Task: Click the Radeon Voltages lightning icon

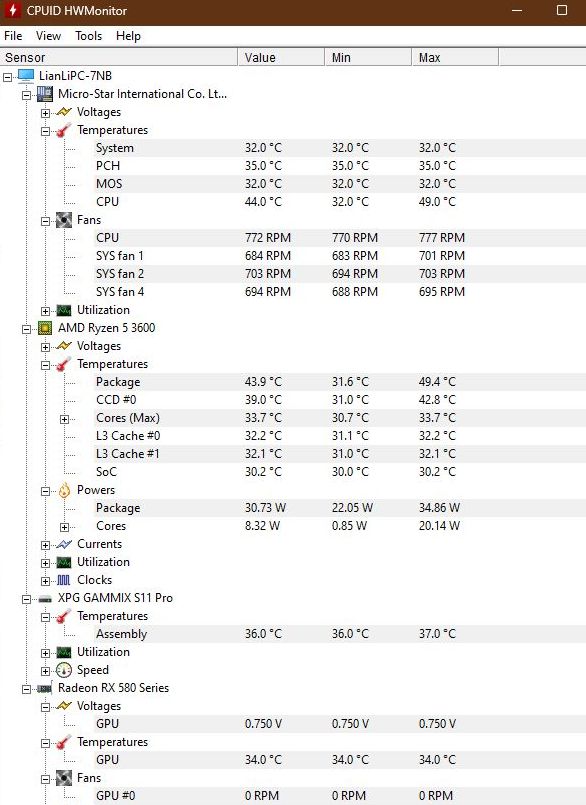Action: tap(64, 706)
